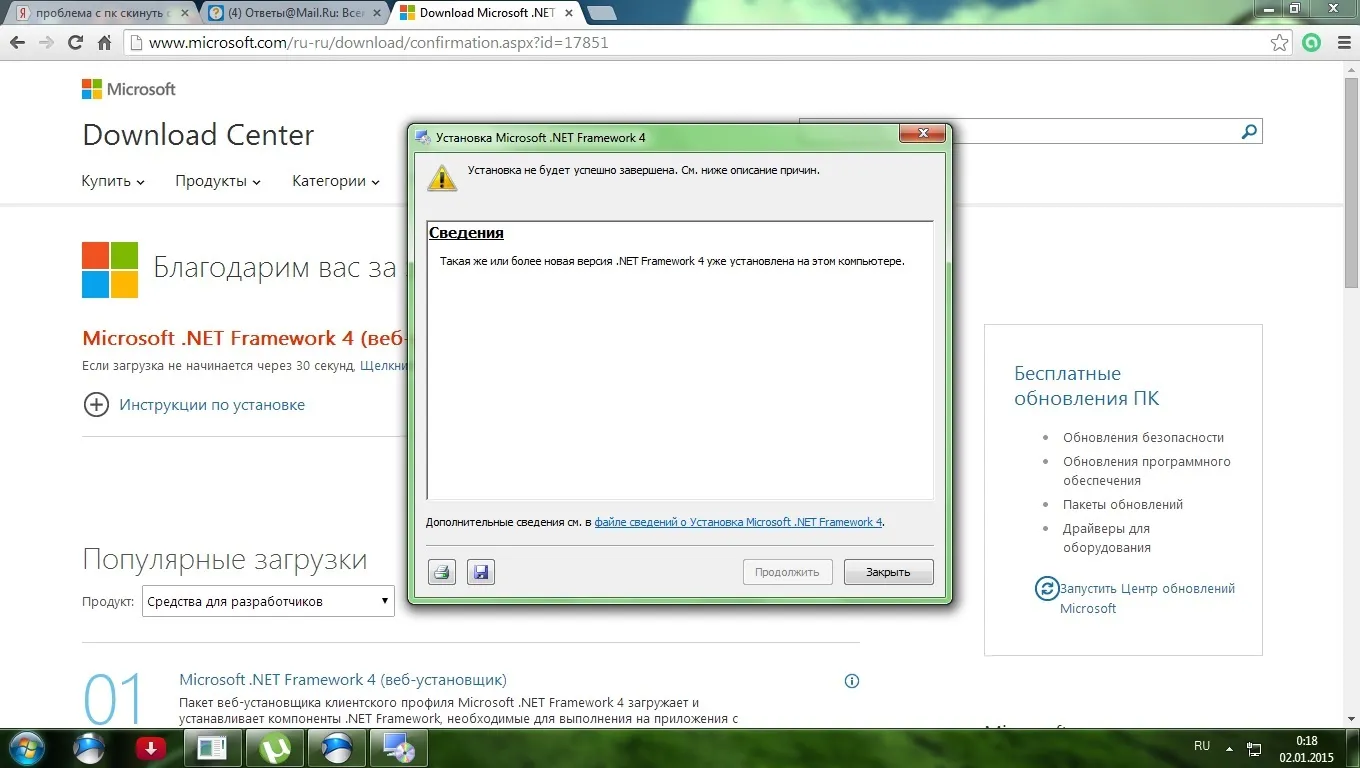Click Запустить Центр обновлений Microsoft link
This screenshot has width=1360, height=768.
point(1146,598)
